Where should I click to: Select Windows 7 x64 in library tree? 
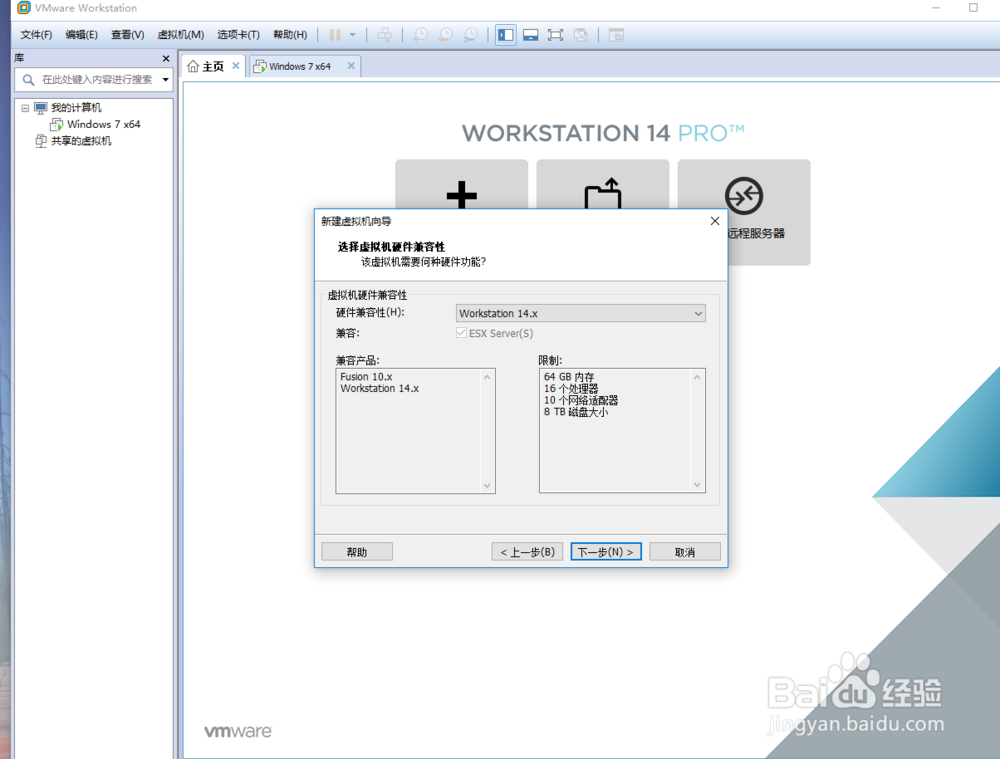[x=103, y=124]
